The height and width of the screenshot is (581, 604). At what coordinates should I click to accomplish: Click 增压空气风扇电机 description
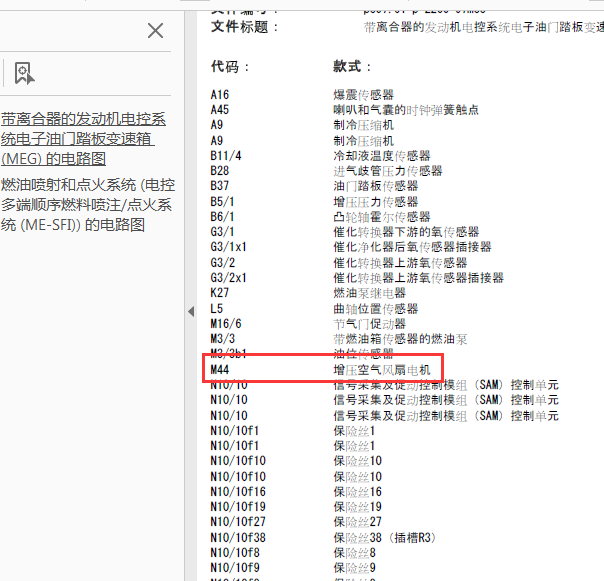(382, 369)
